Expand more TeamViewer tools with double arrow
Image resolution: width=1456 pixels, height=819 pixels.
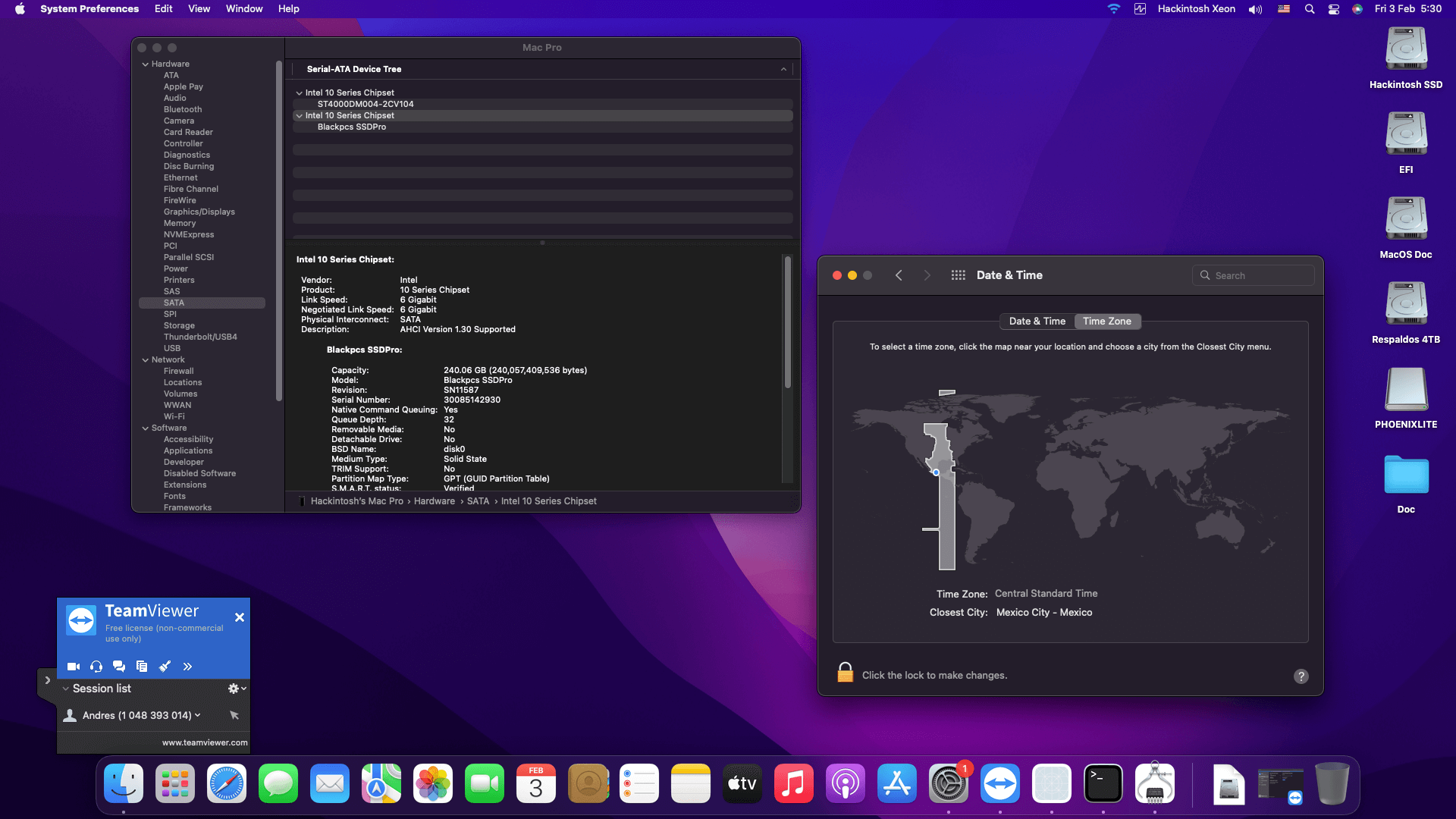187,667
